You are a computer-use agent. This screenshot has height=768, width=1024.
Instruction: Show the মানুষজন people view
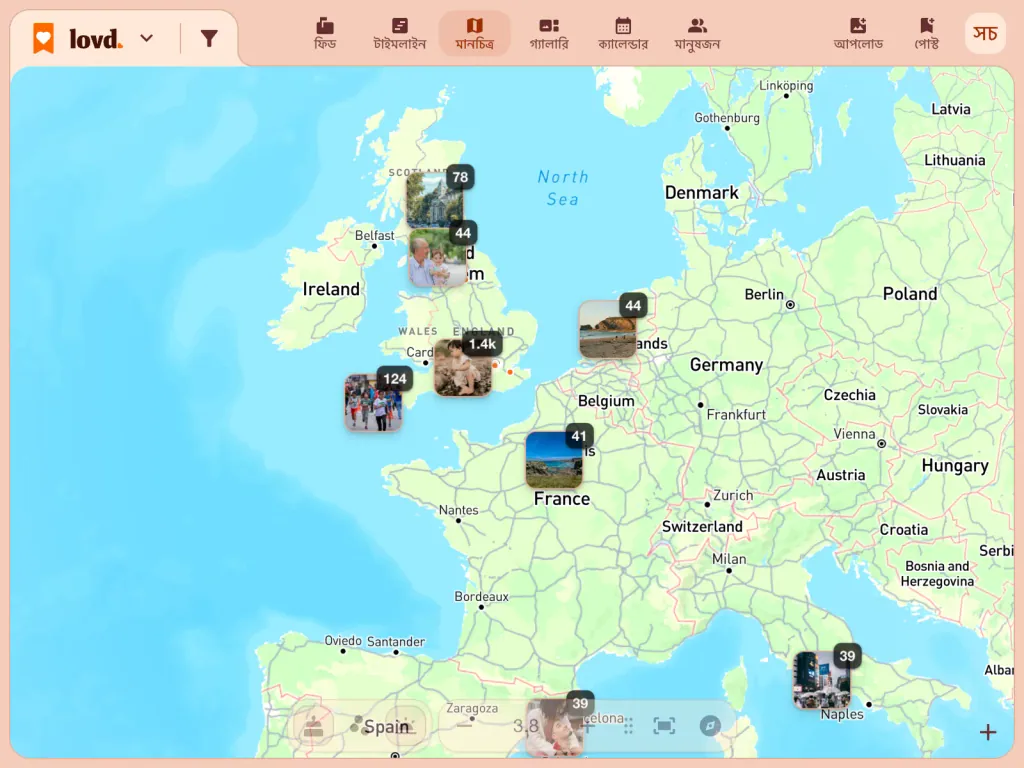(x=697, y=34)
